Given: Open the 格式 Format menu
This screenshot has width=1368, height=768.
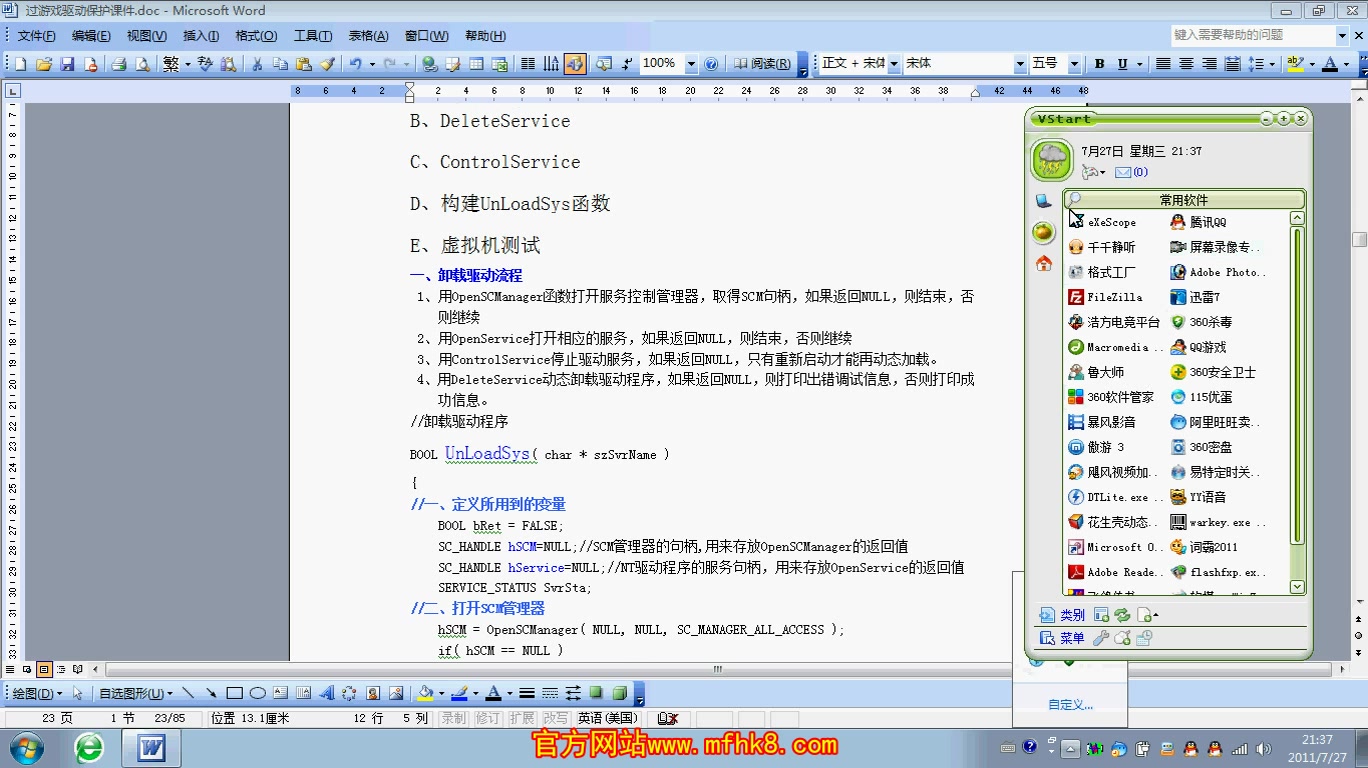Looking at the screenshot, I should pyautogui.click(x=256, y=36).
